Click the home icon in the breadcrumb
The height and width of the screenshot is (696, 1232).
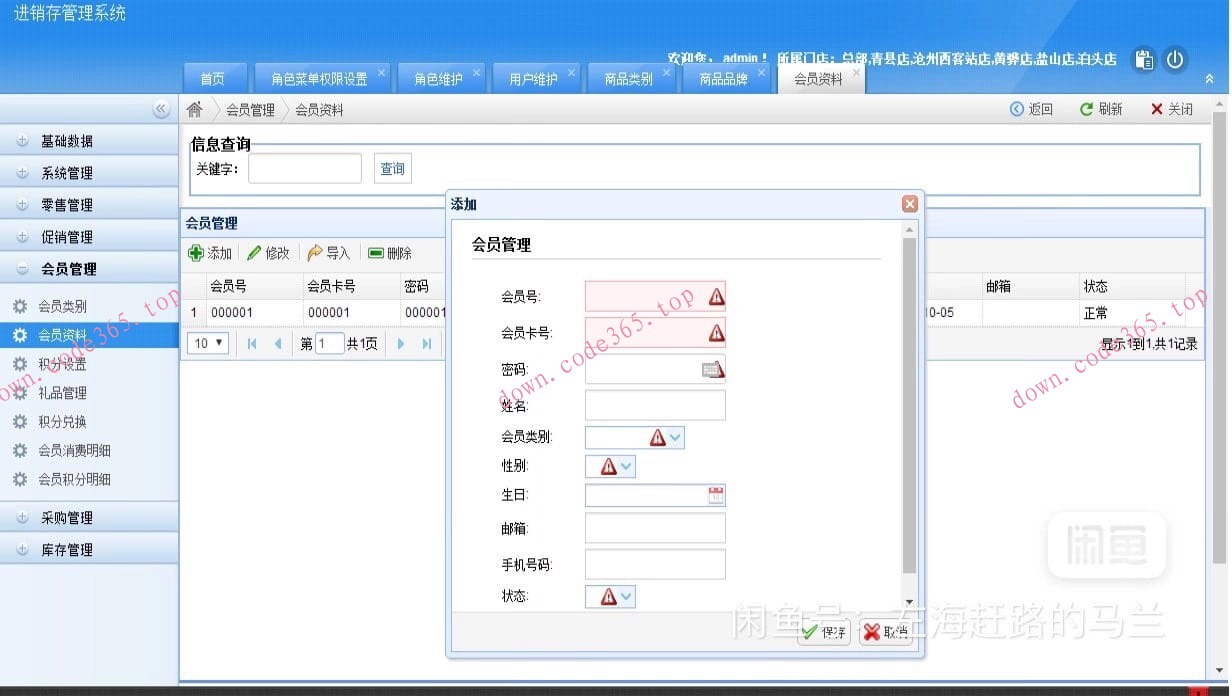194,109
